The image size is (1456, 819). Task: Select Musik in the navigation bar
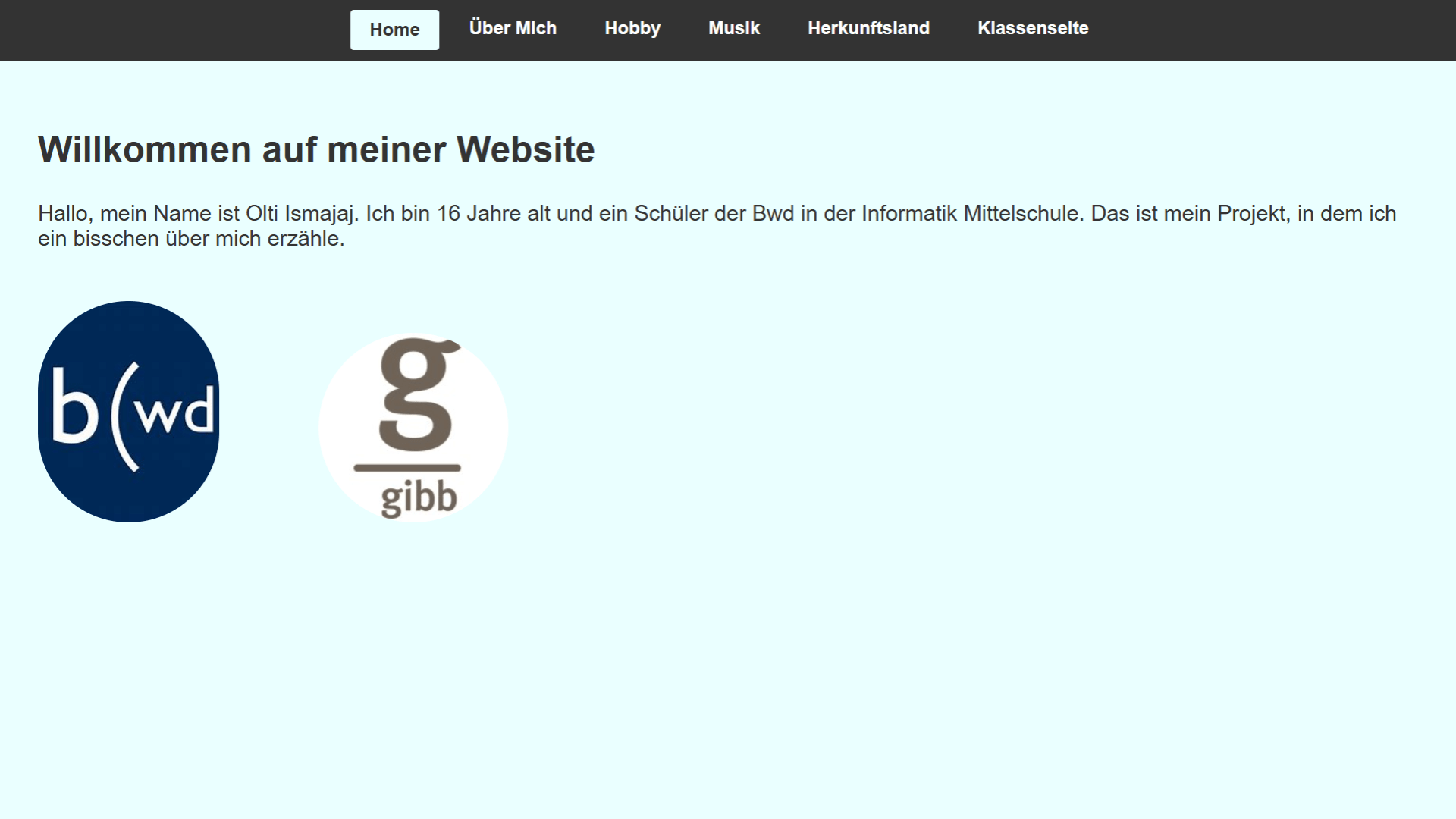tap(733, 28)
